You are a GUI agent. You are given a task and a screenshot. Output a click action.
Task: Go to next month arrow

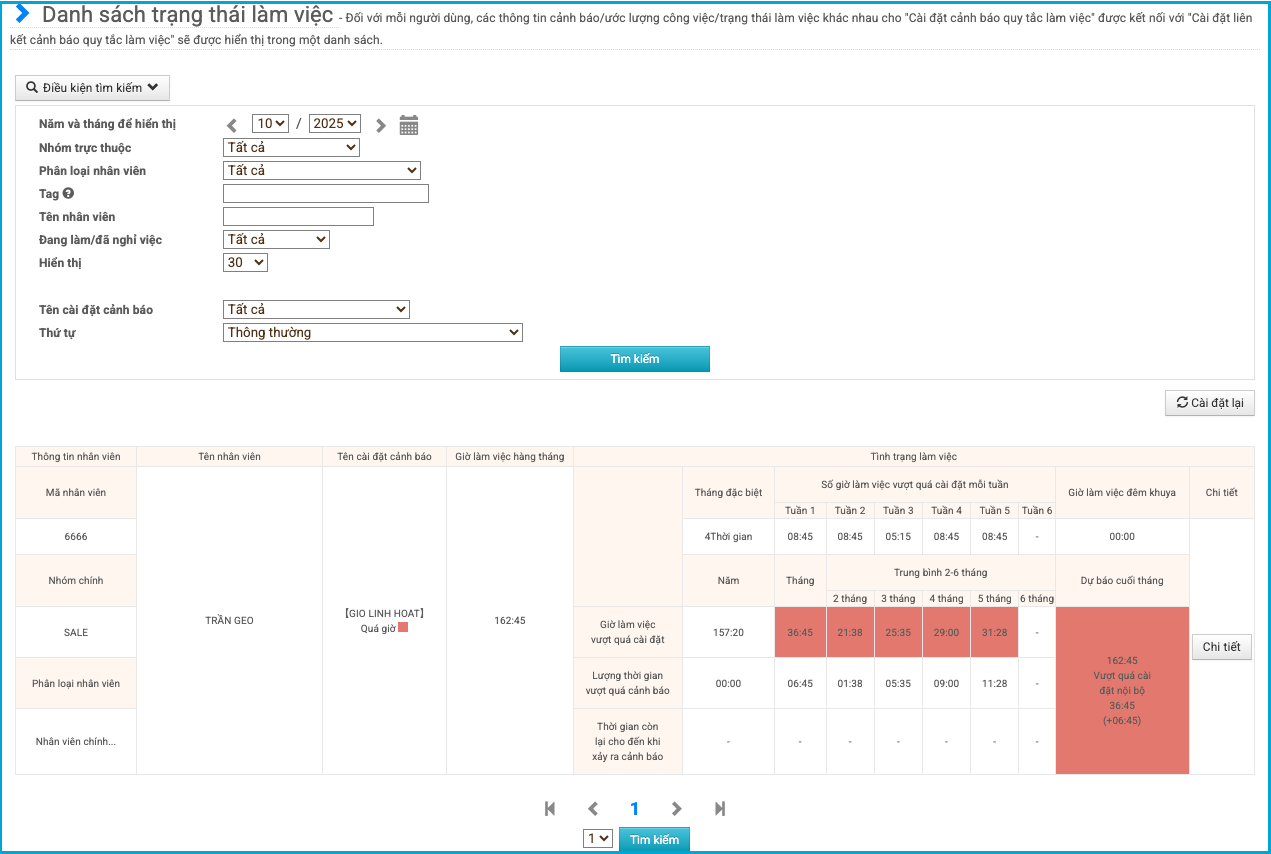click(380, 125)
